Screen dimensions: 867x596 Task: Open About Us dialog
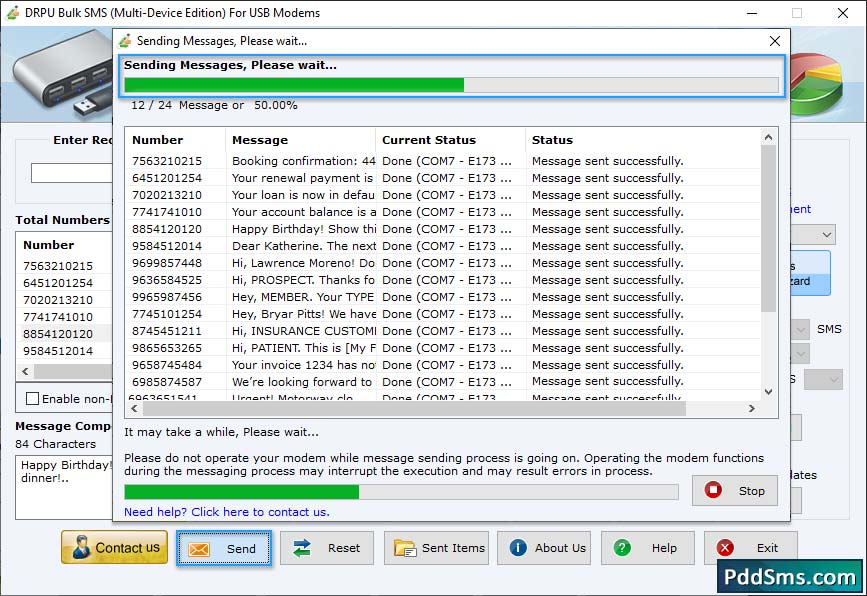coord(544,548)
